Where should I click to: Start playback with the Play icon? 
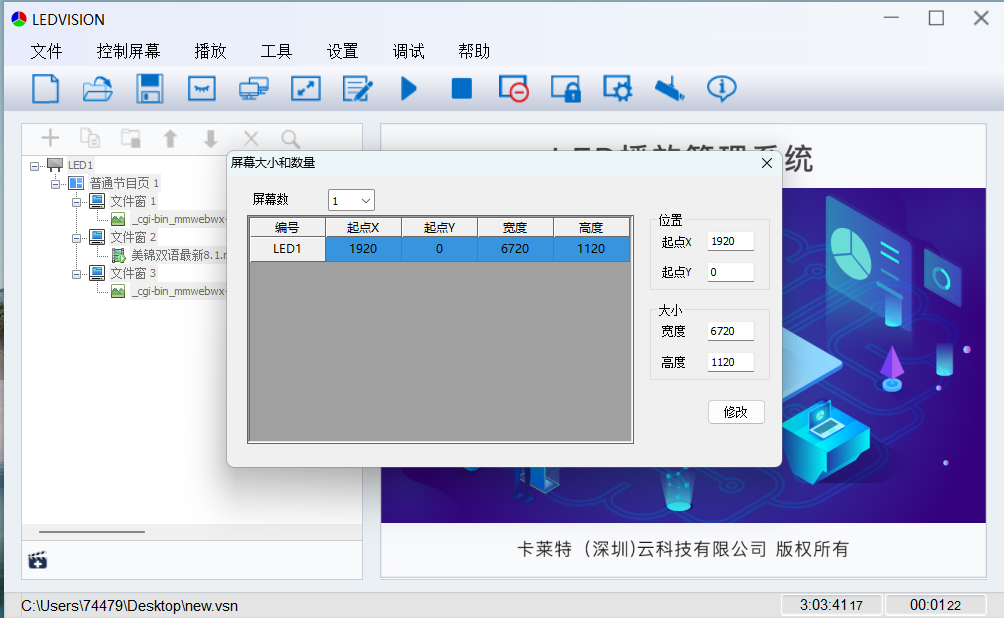(409, 89)
